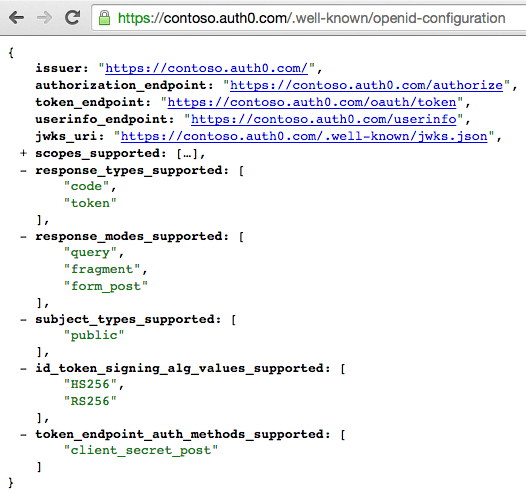This screenshot has width=526, height=499.
Task: Click the token_endpoint_auth_methods_supported key name
Action: tap(179, 435)
